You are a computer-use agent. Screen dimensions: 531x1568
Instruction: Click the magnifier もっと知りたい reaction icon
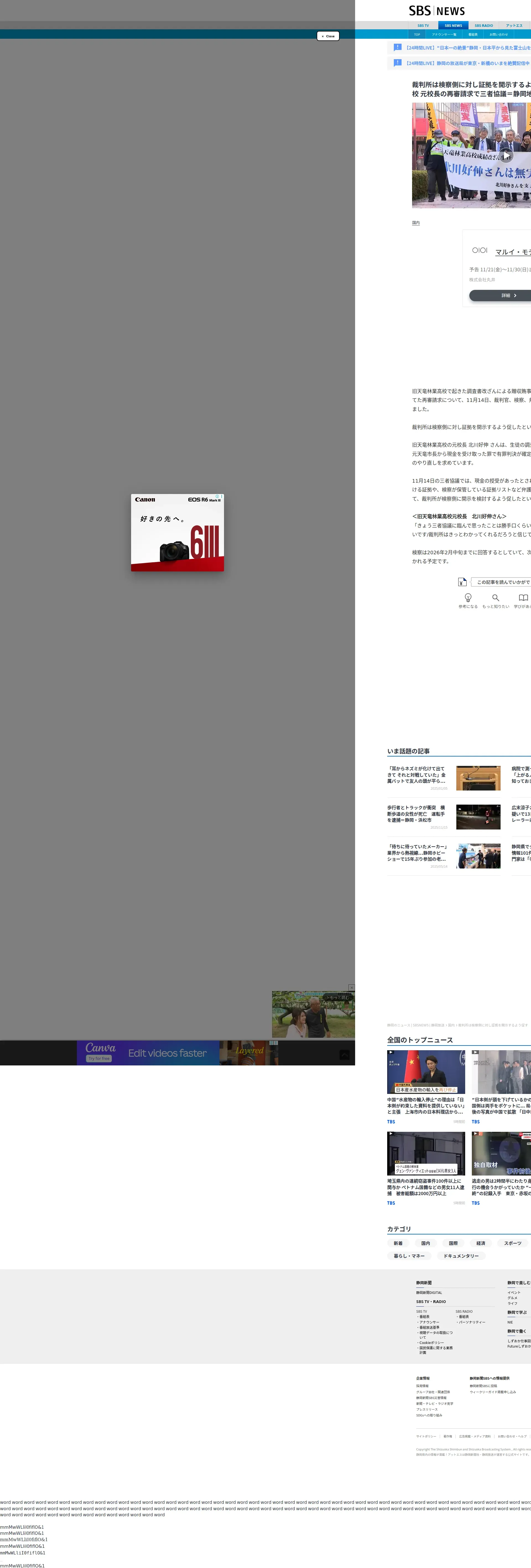[496, 598]
